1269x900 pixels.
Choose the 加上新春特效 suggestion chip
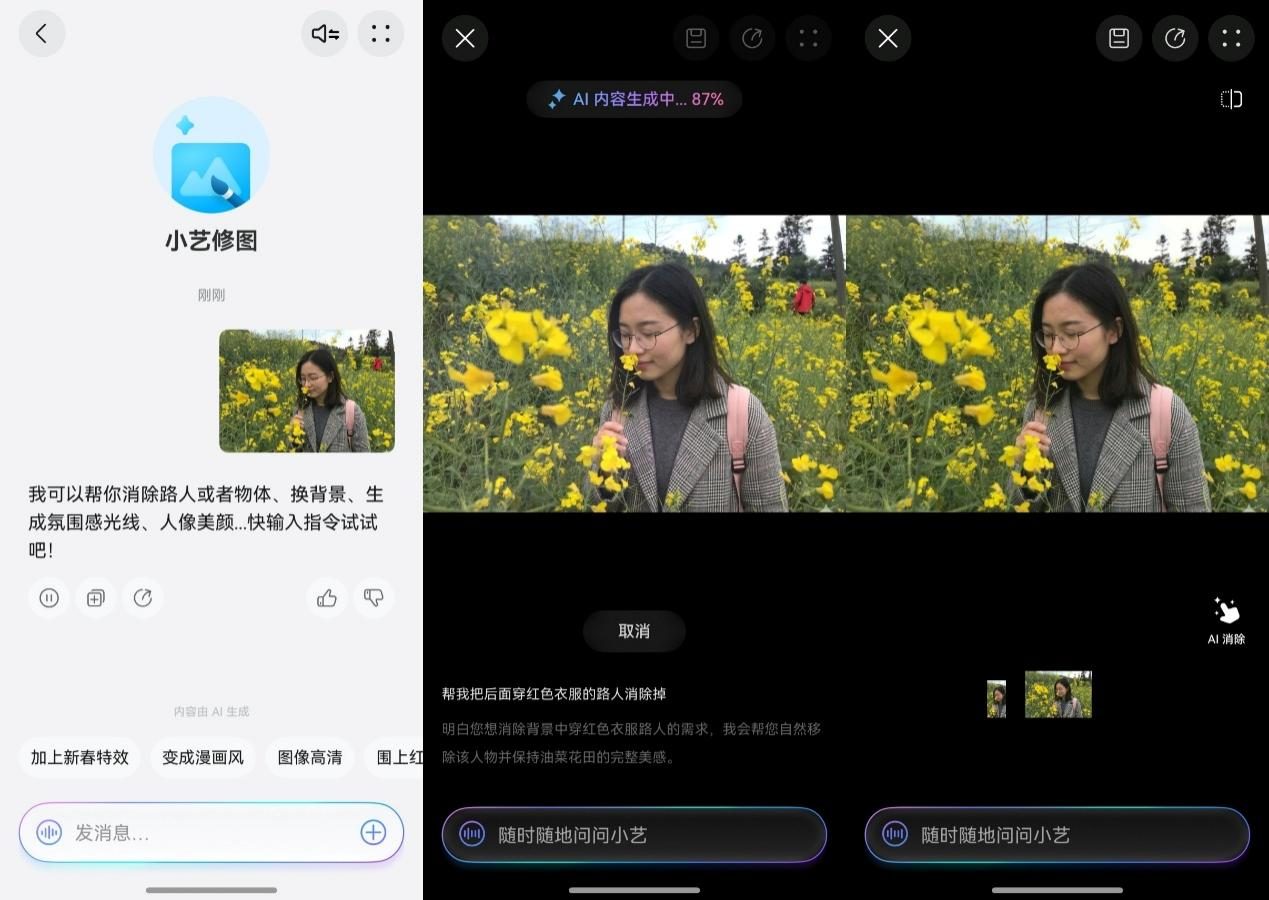tap(80, 757)
